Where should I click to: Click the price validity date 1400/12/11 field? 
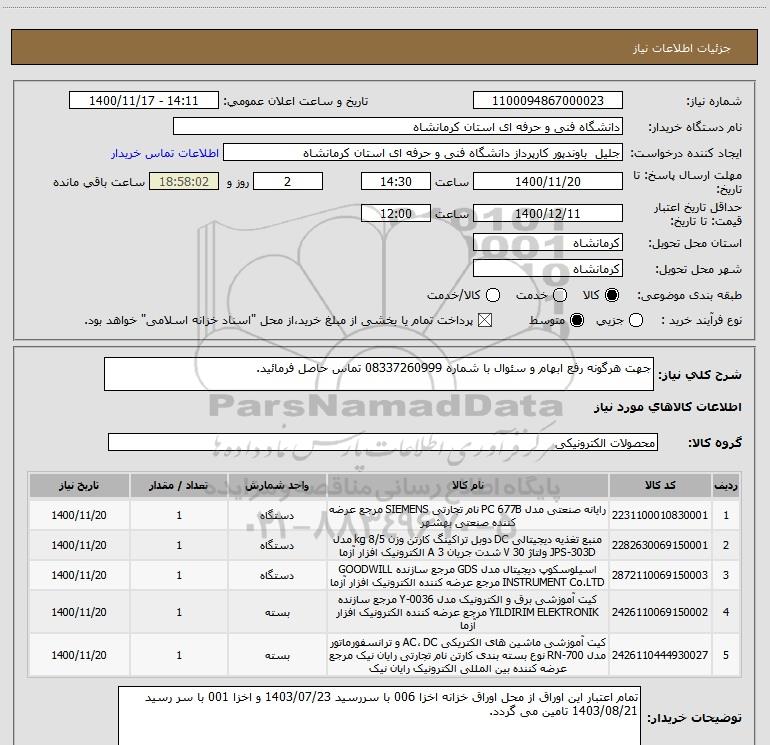548,213
